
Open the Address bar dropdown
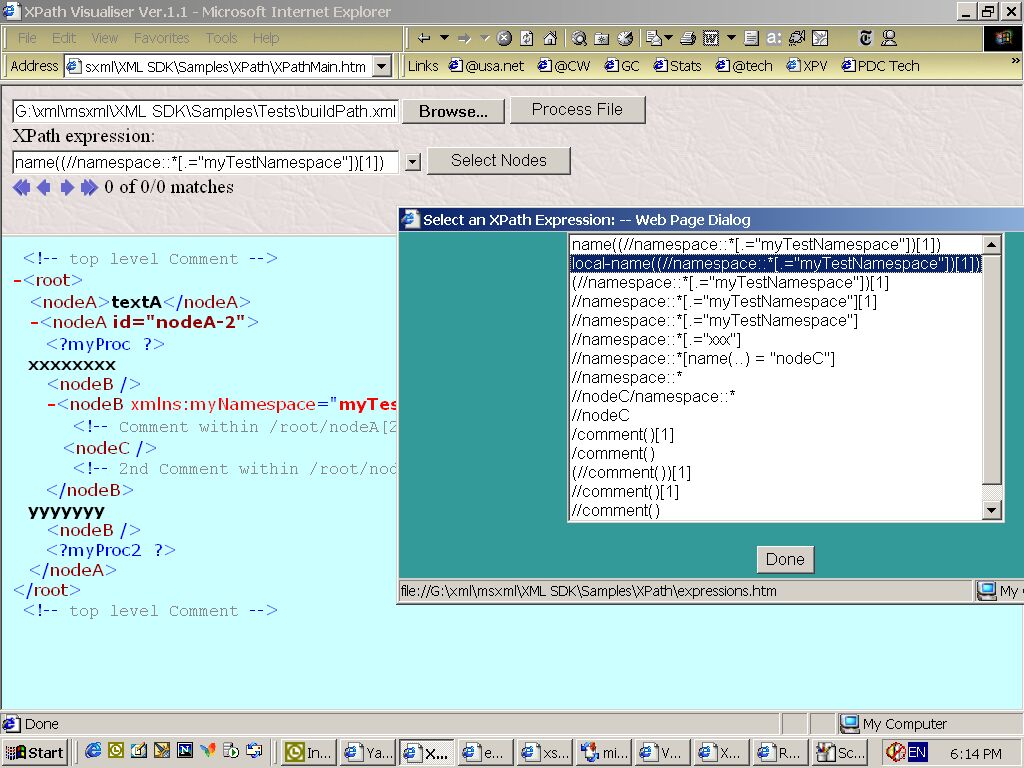(x=381, y=66)
